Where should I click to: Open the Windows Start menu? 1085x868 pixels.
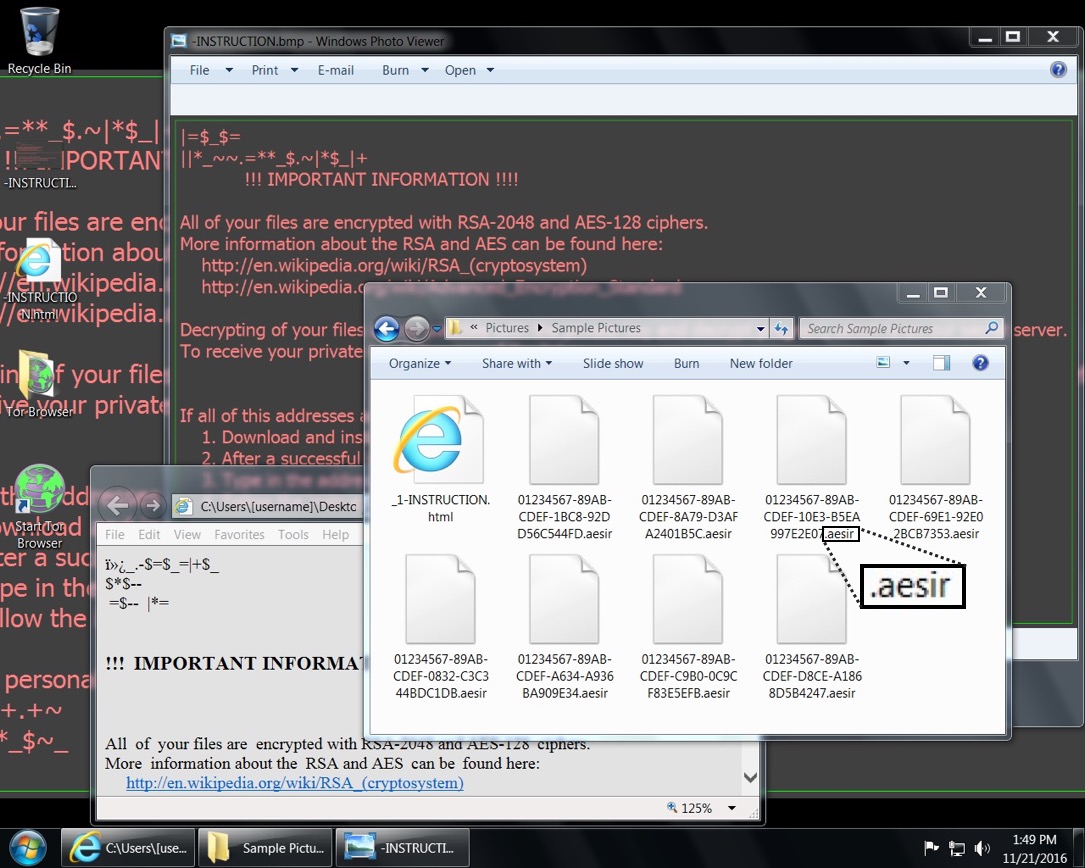coord(28,848)
